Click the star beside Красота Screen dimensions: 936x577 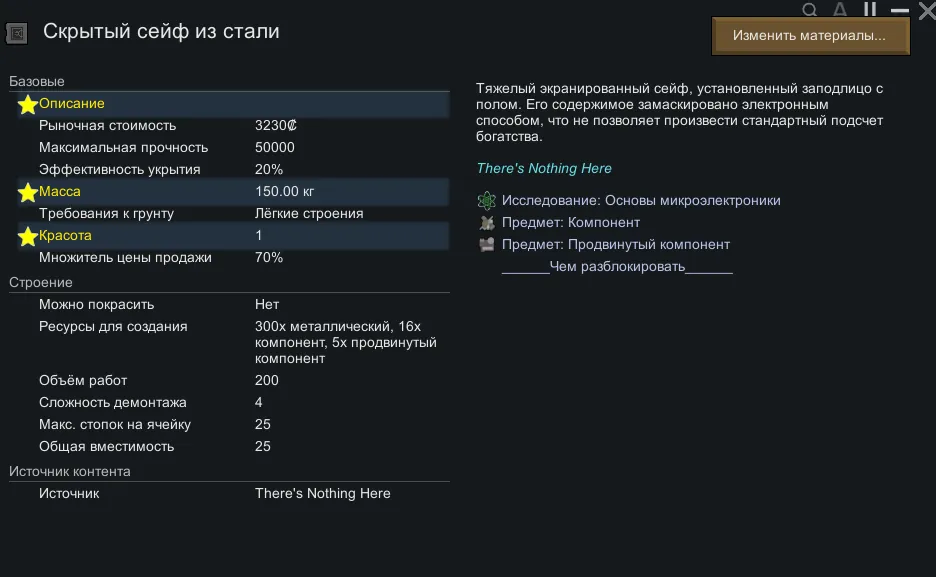(27, 236)
